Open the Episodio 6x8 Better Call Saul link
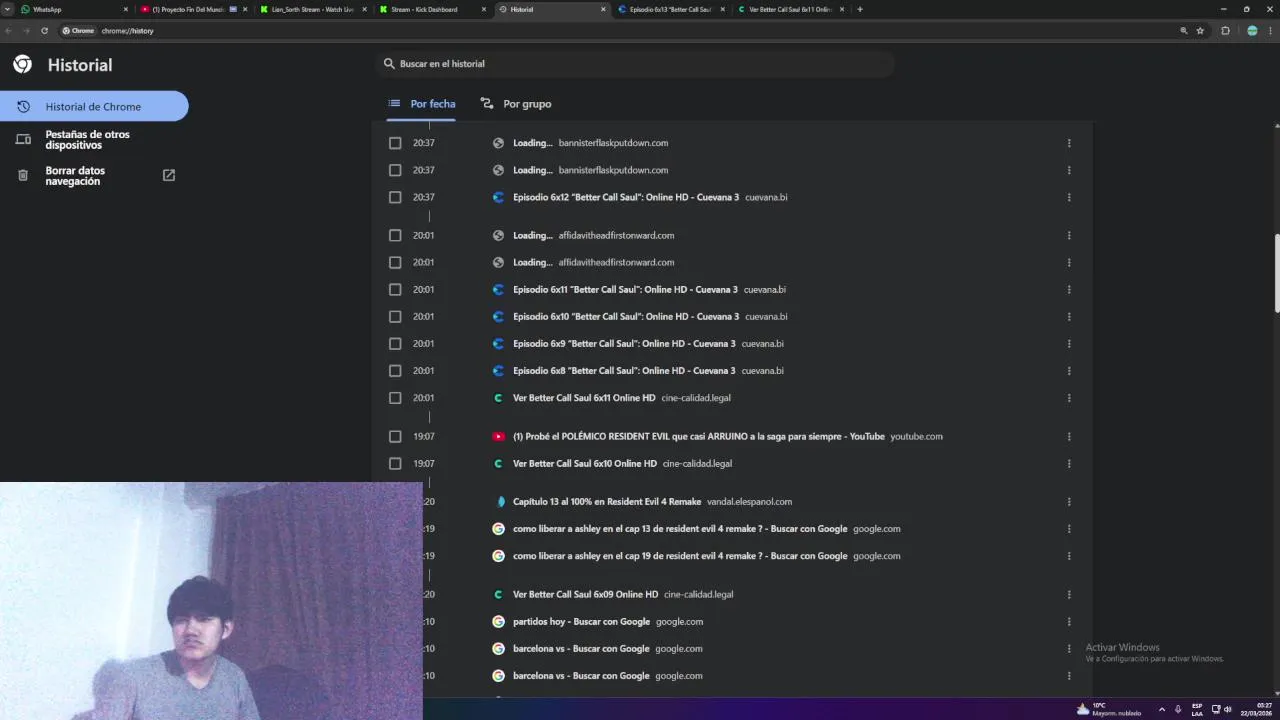 (x=626, y=370)
